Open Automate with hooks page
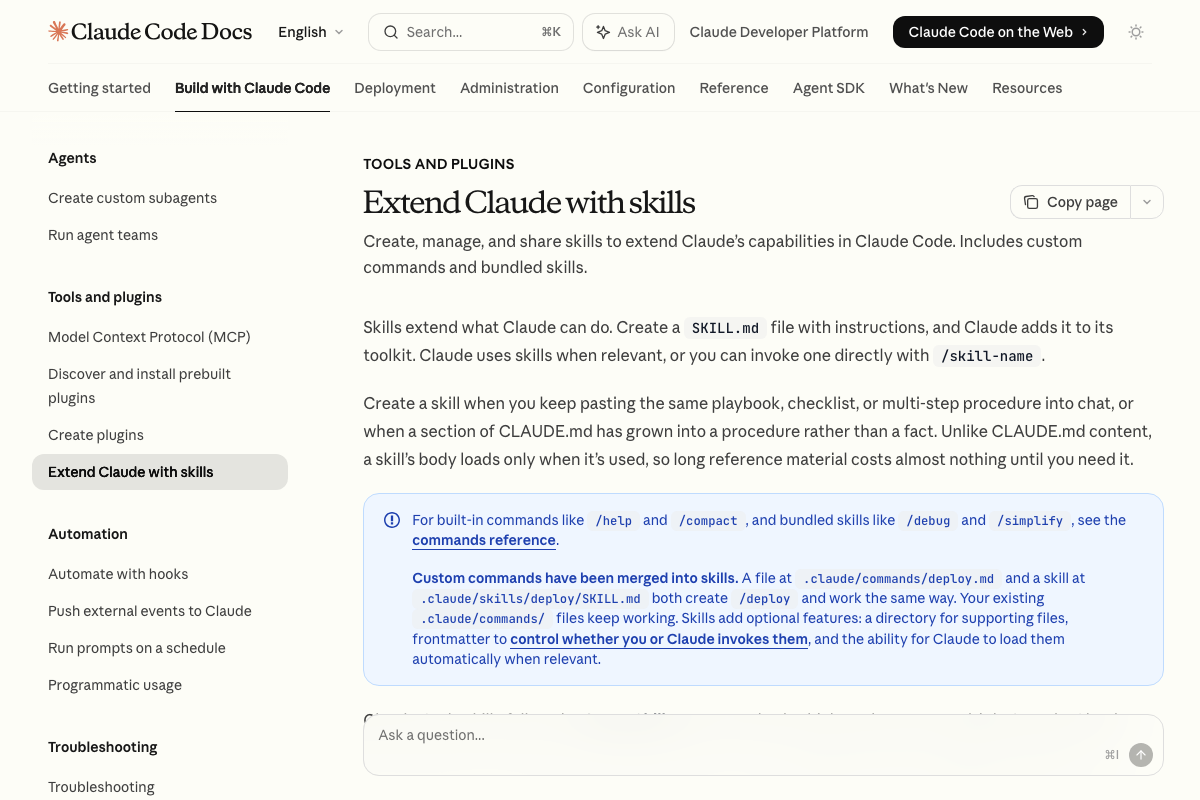This screenshot has height=800, width=1200. (118, 573)
